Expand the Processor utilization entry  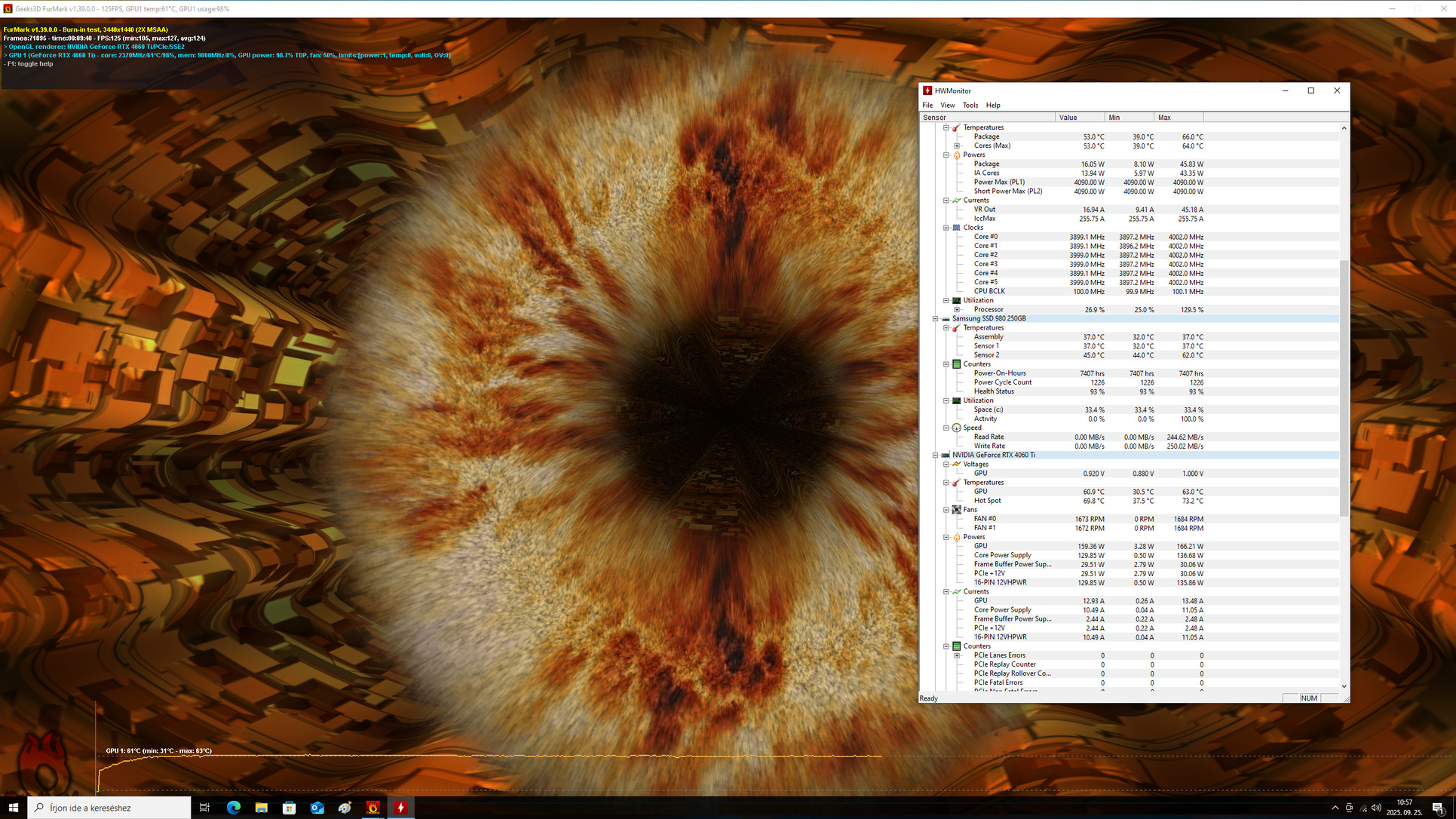tap(957, 310)
